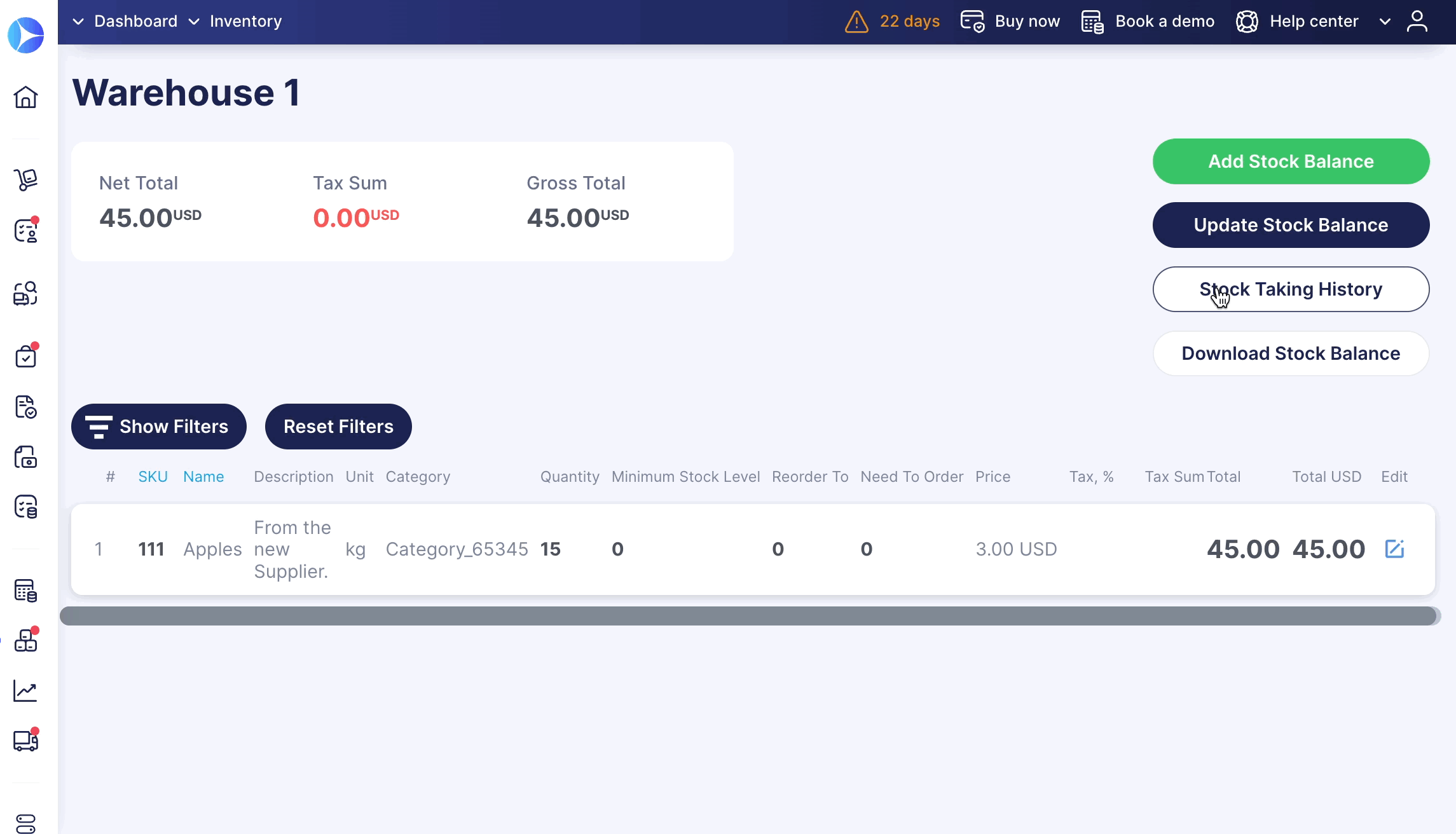Open Book a demo in the top bar
The height and width of the screenshot is (834, 1456).
1164,21
